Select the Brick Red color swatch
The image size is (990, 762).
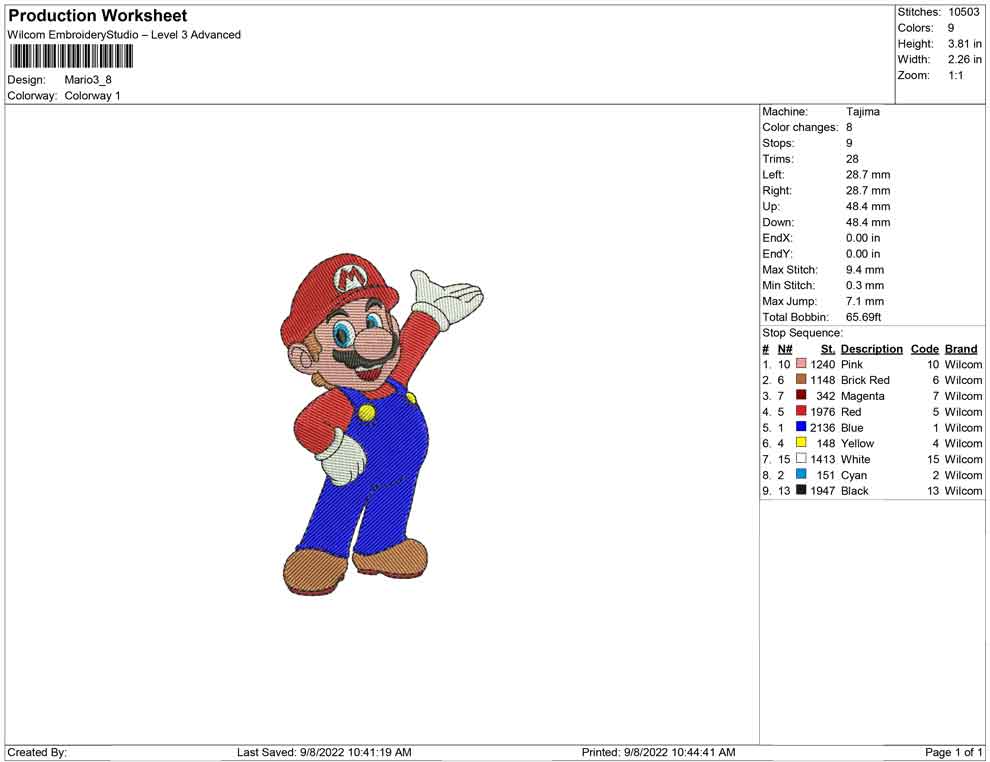coord(801,380)
